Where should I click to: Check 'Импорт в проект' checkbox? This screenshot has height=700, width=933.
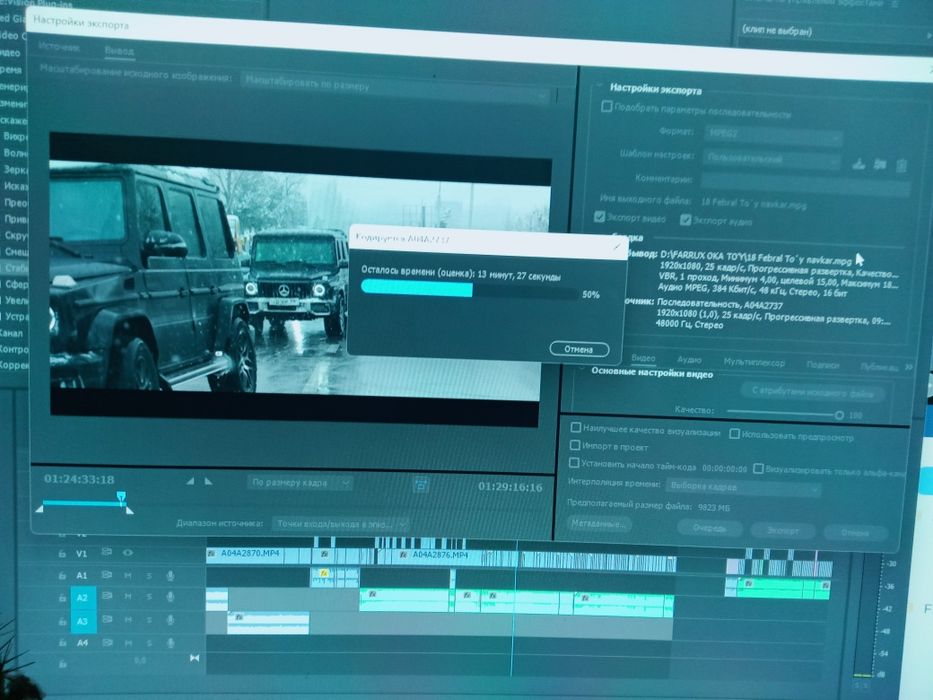point(575,445)
